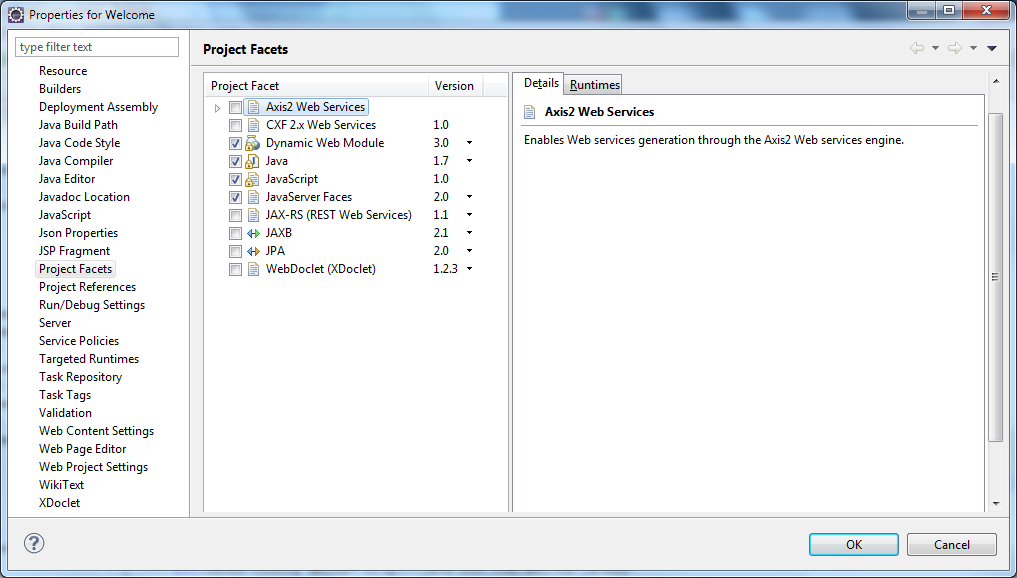1017x578 pixels.
Task: Open the Validation properties page
Action: coord(66,413)
